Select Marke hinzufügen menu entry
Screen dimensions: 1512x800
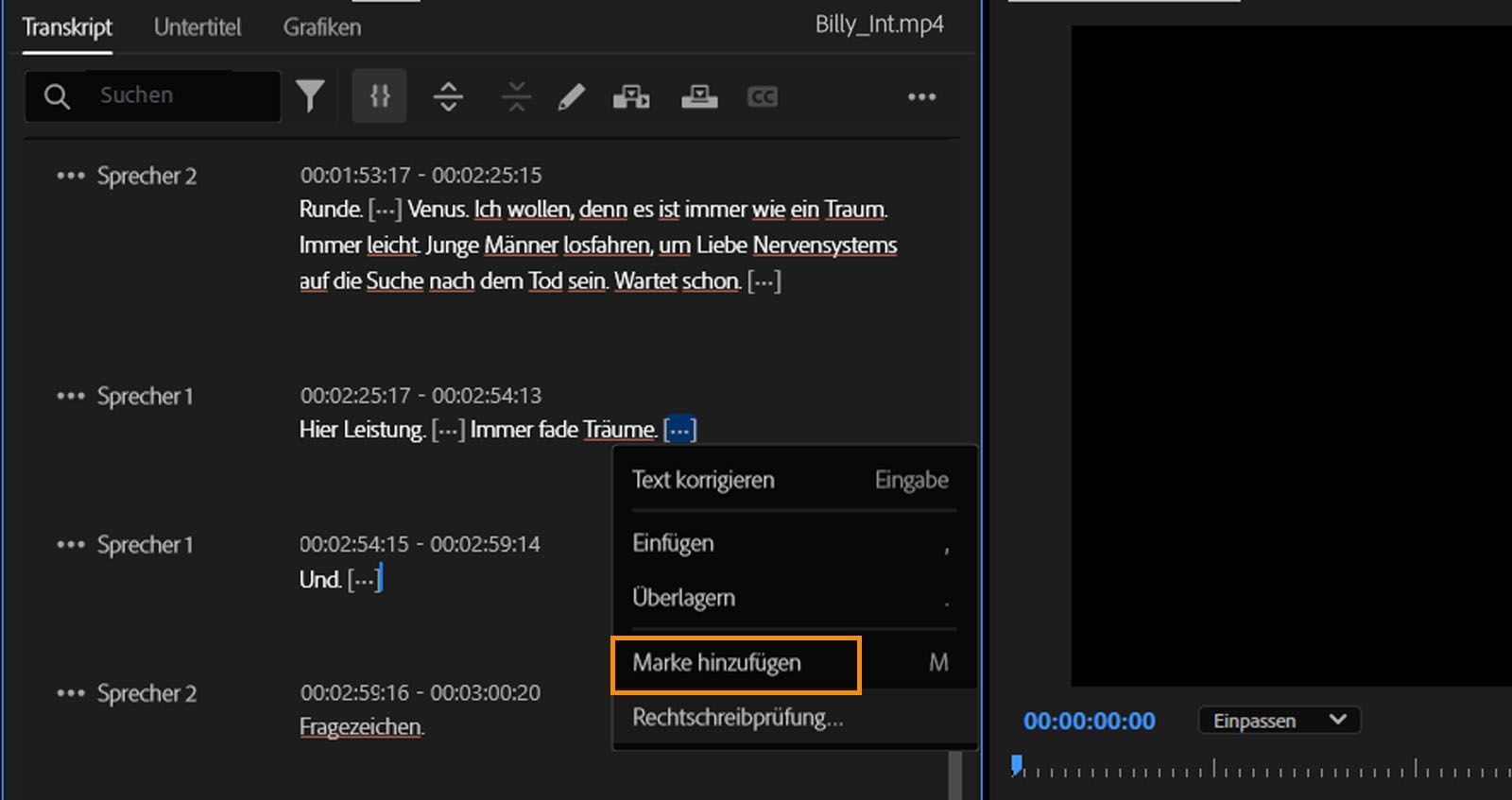tap(794, 662)
